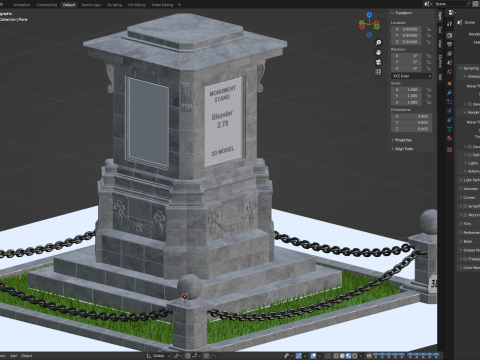Viewport: 480px width, 360px height.
Task: Open the Physics properties tab icon
Action: (x=450, y=111)
